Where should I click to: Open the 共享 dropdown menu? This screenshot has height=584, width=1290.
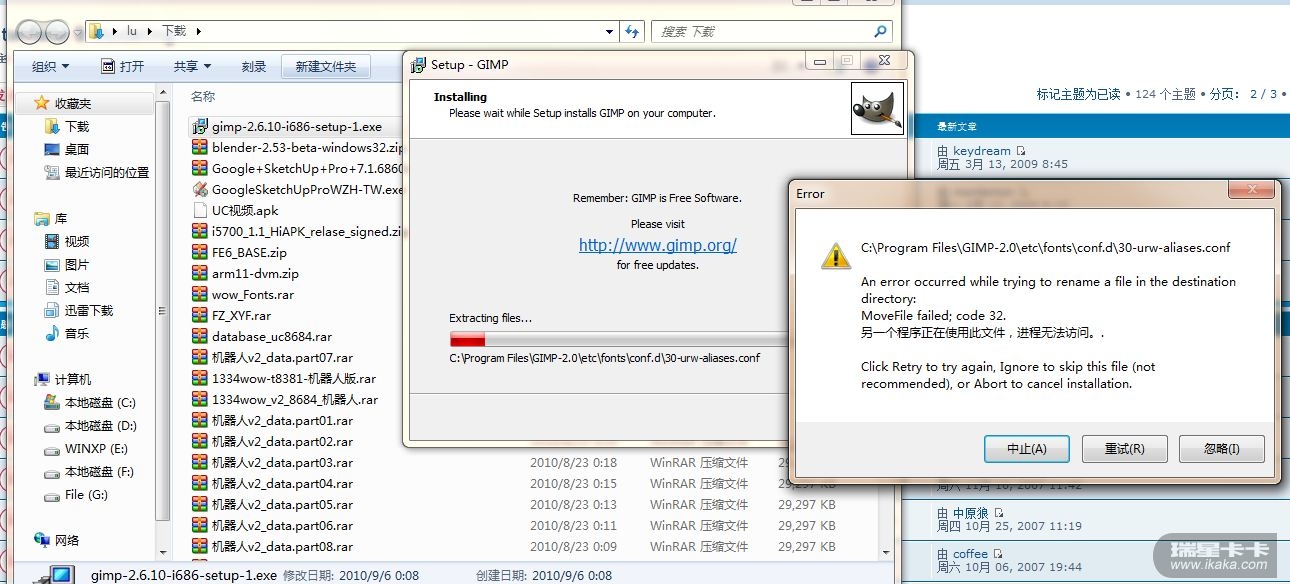192,67
